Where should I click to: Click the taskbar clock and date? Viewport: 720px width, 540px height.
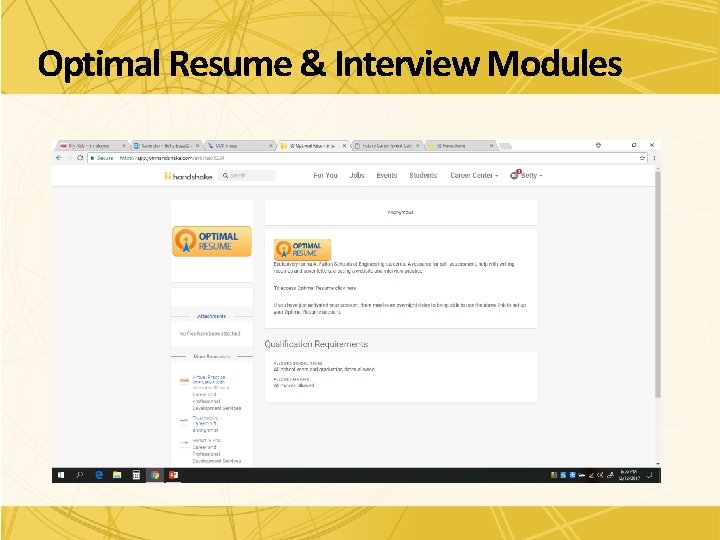click(629, 475)
